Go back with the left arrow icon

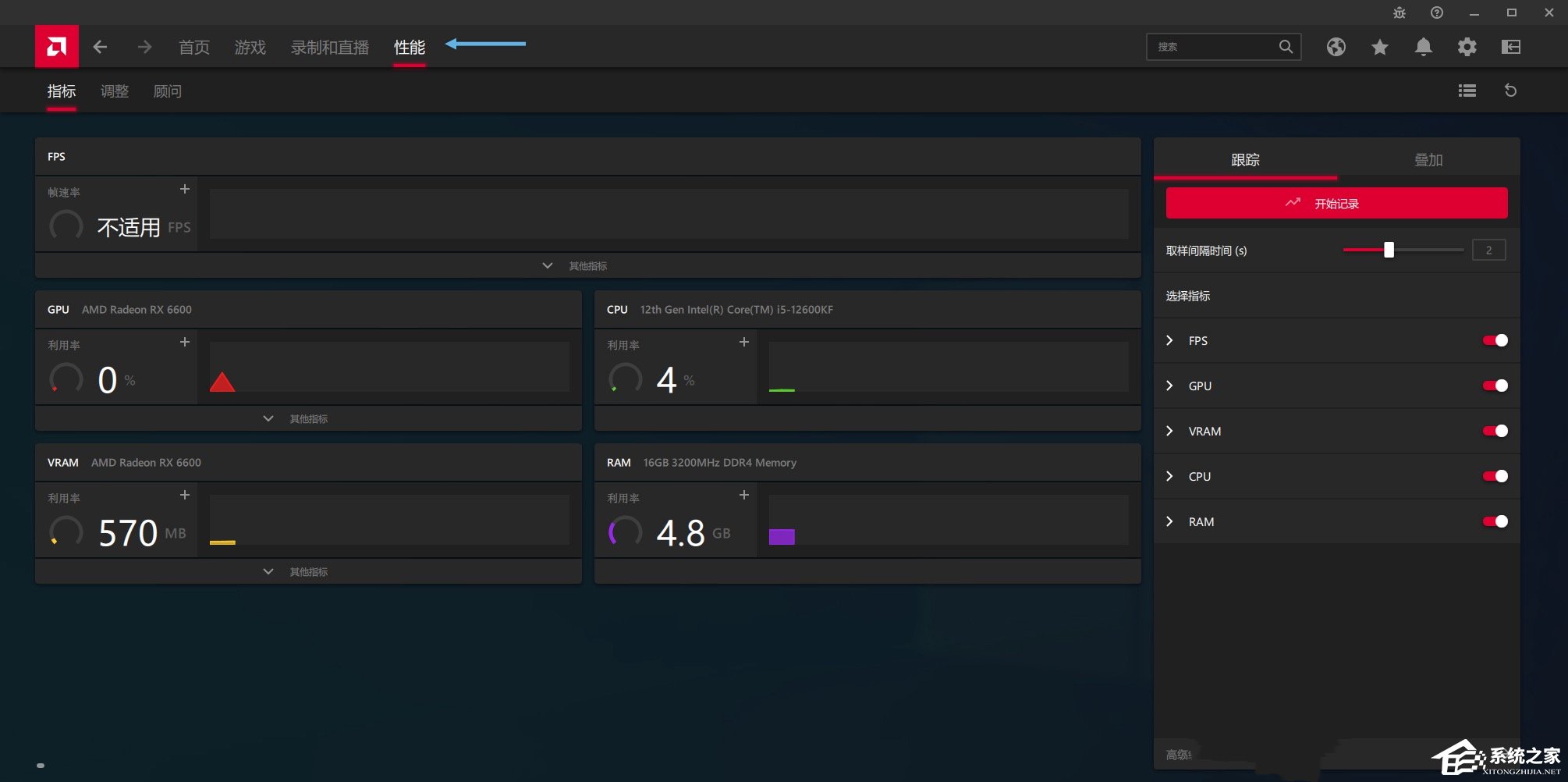tap(100, 47)
